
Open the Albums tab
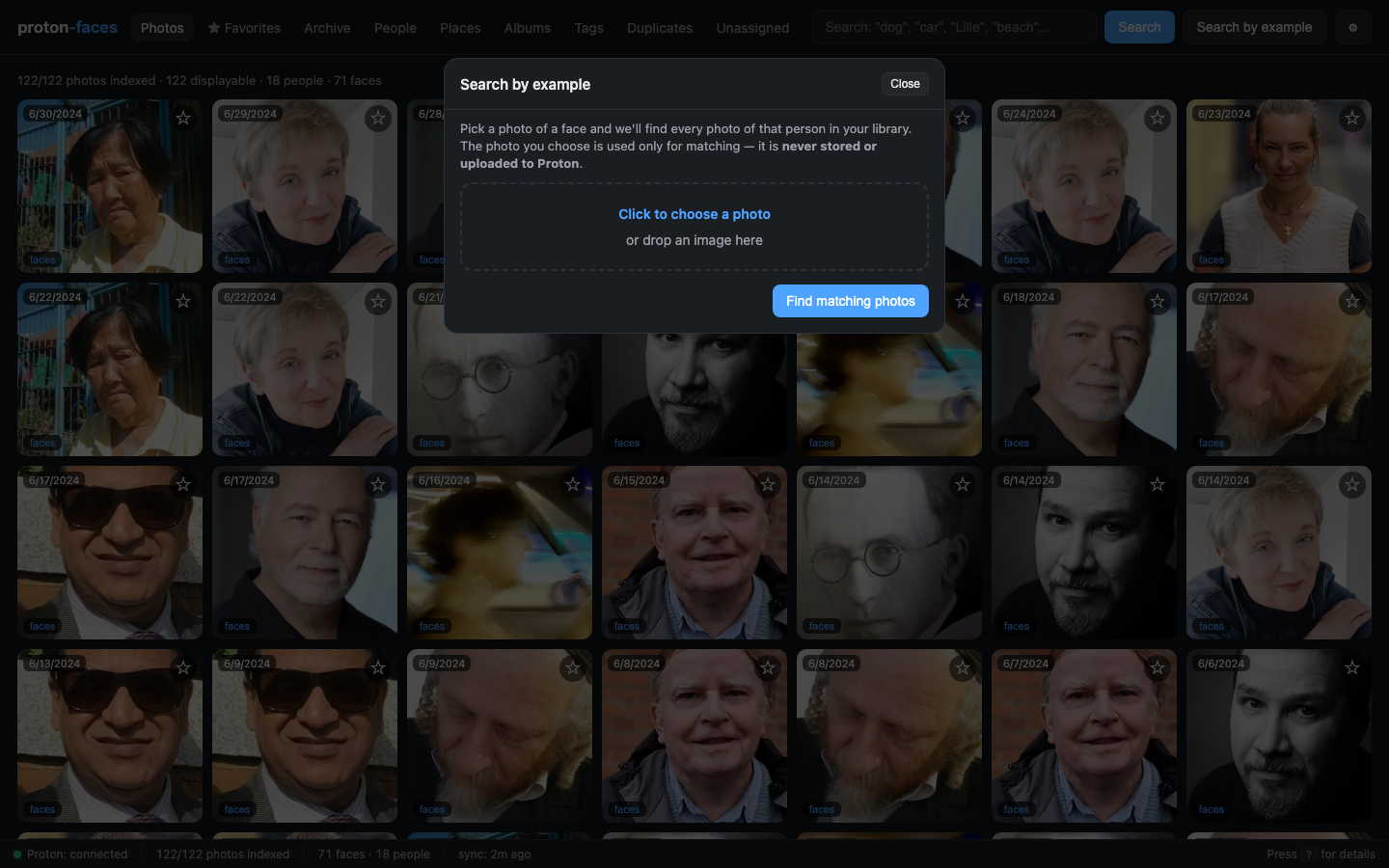(528, 28)
